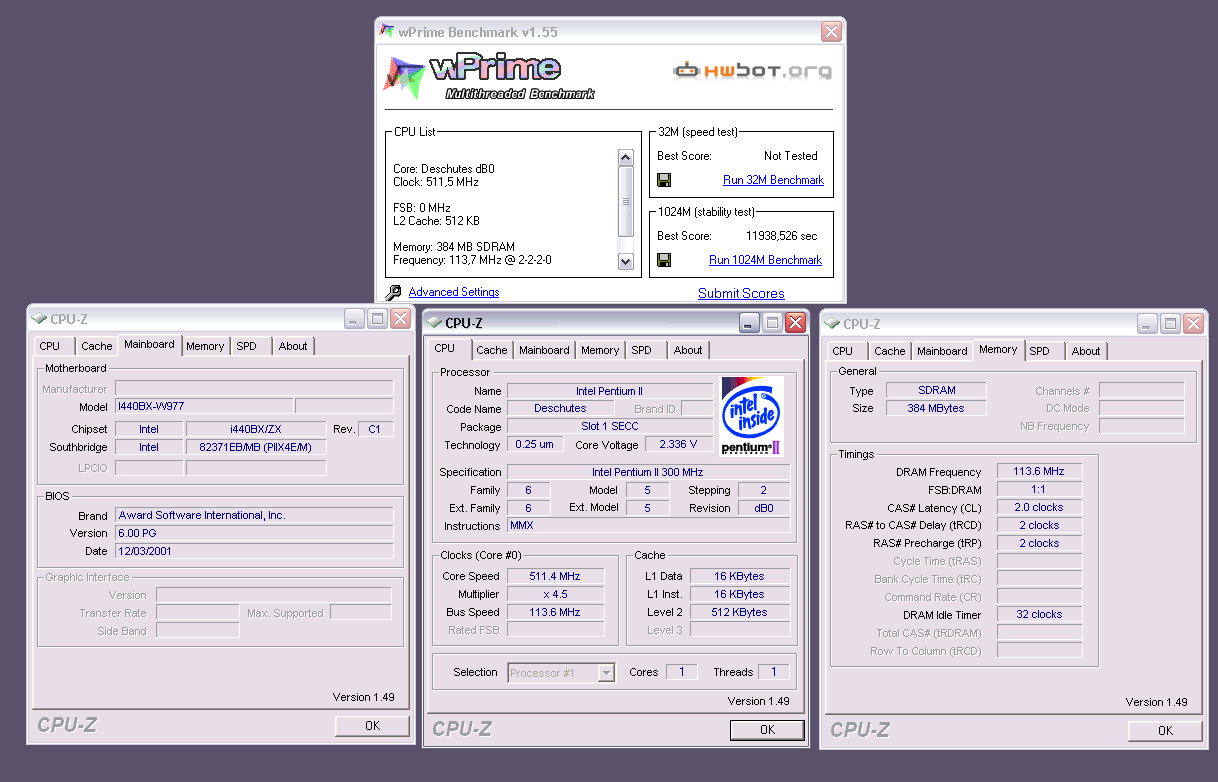The image size is (1218, 782).
Task: Click OK in the Mainboard CPU-Z window
Action: tap(372, 726)
